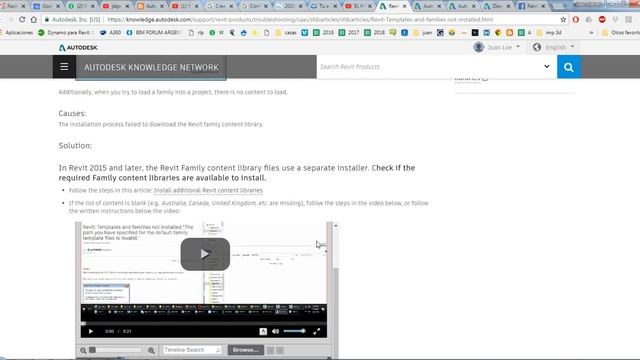Click the AUTODESK KNOWLEDGE NETWORK title

(151, 67)
